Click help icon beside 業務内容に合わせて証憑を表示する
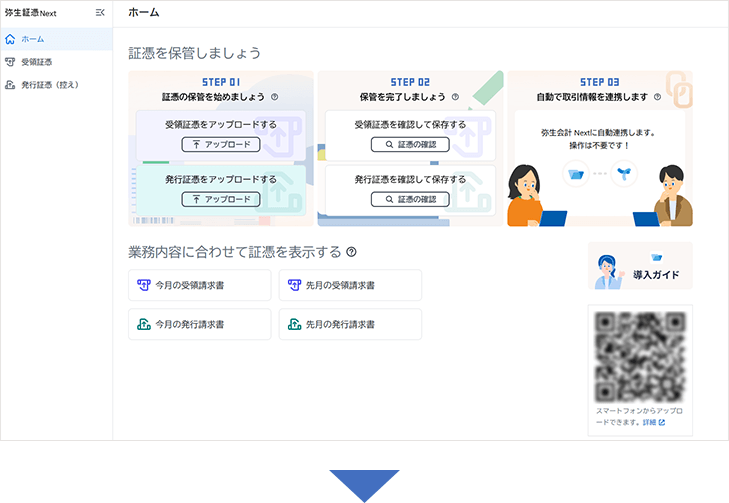The width and height of the screenshot is (729, 503). point(351,252)
